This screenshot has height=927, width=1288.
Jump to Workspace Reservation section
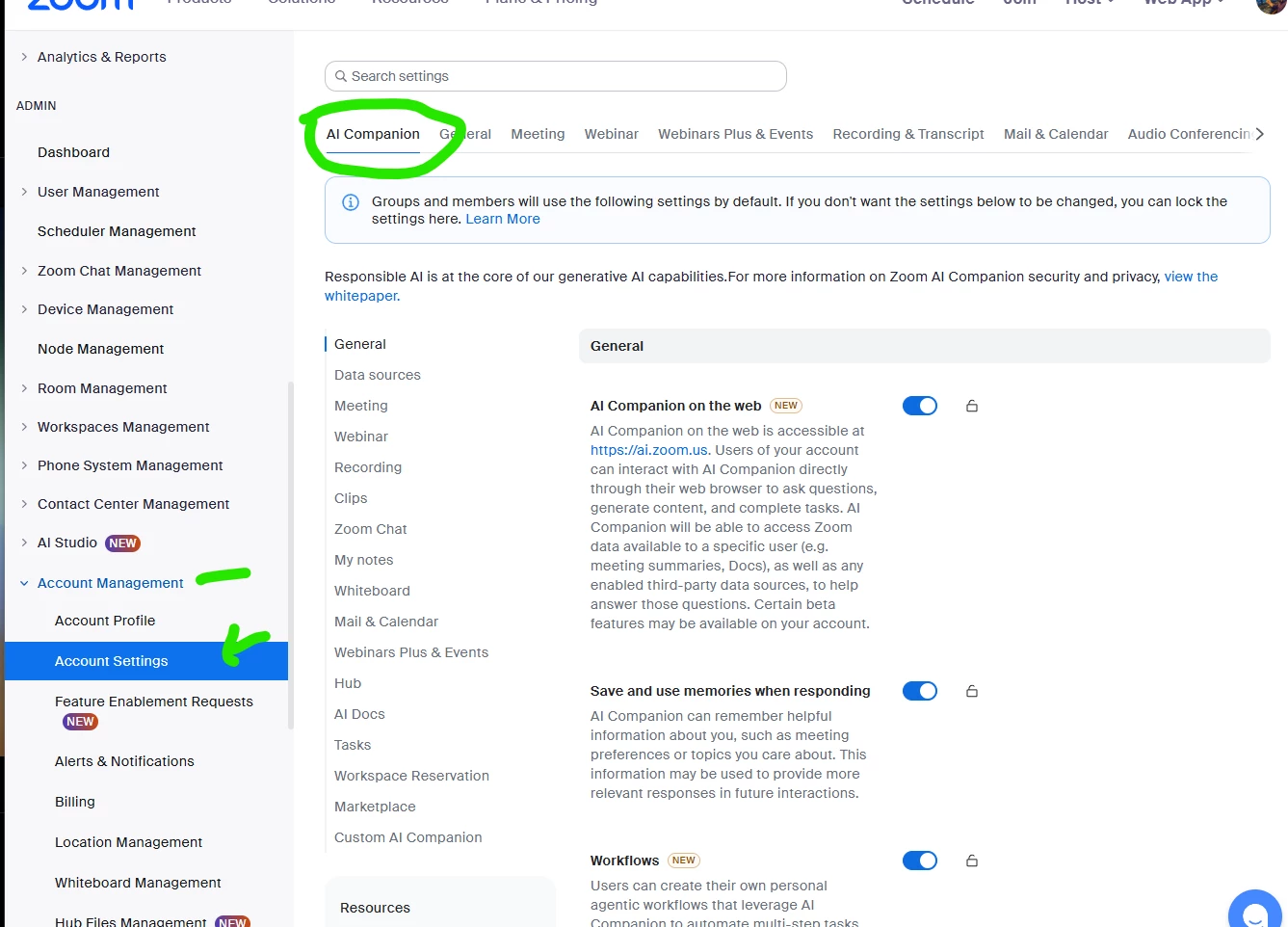click(411, 776)
